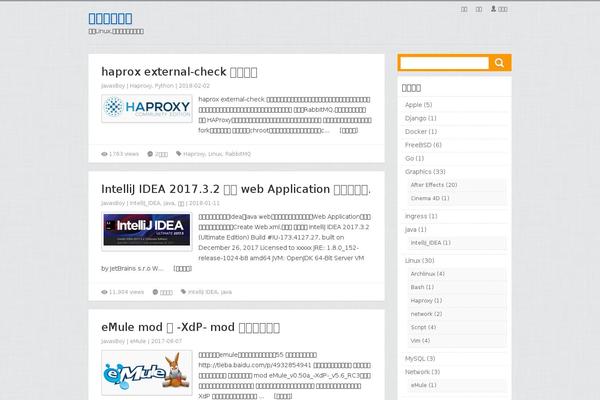Viewport: 600px width, 400px height.
Task: Click the eMule category in the eMule post byline
Action: coord(138,341)
